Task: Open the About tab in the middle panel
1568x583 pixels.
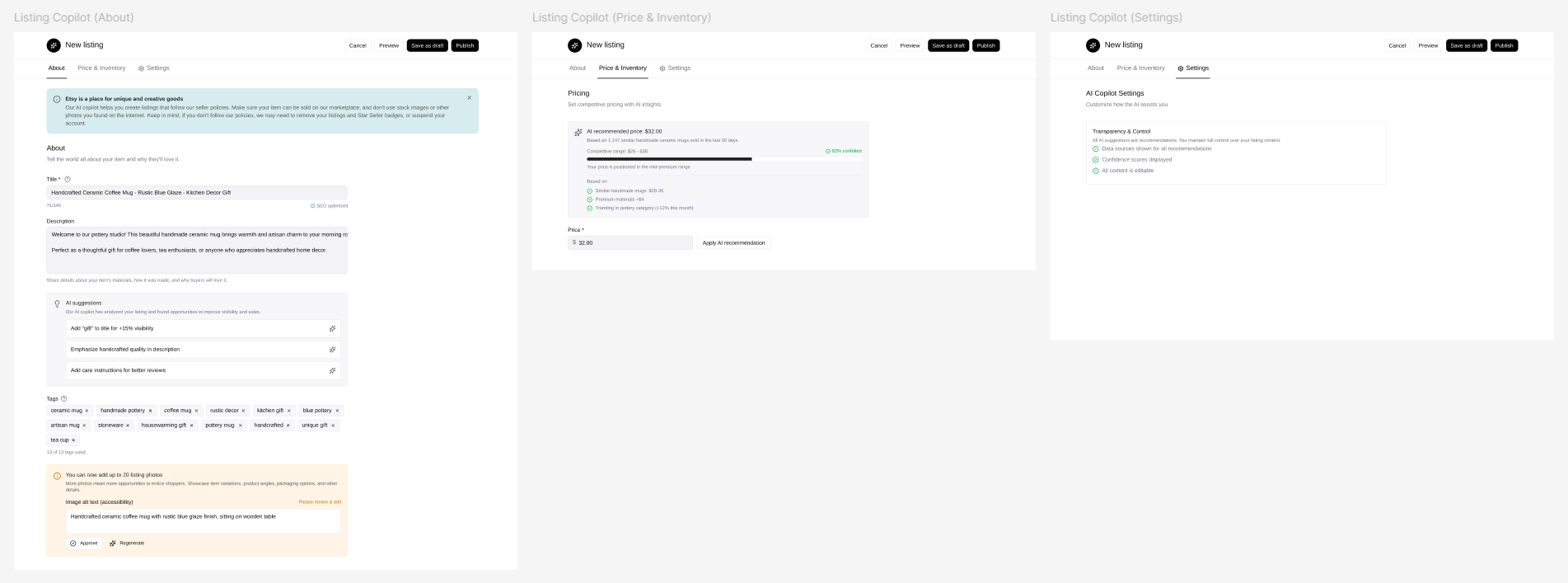Action: (x=577, y=68)
